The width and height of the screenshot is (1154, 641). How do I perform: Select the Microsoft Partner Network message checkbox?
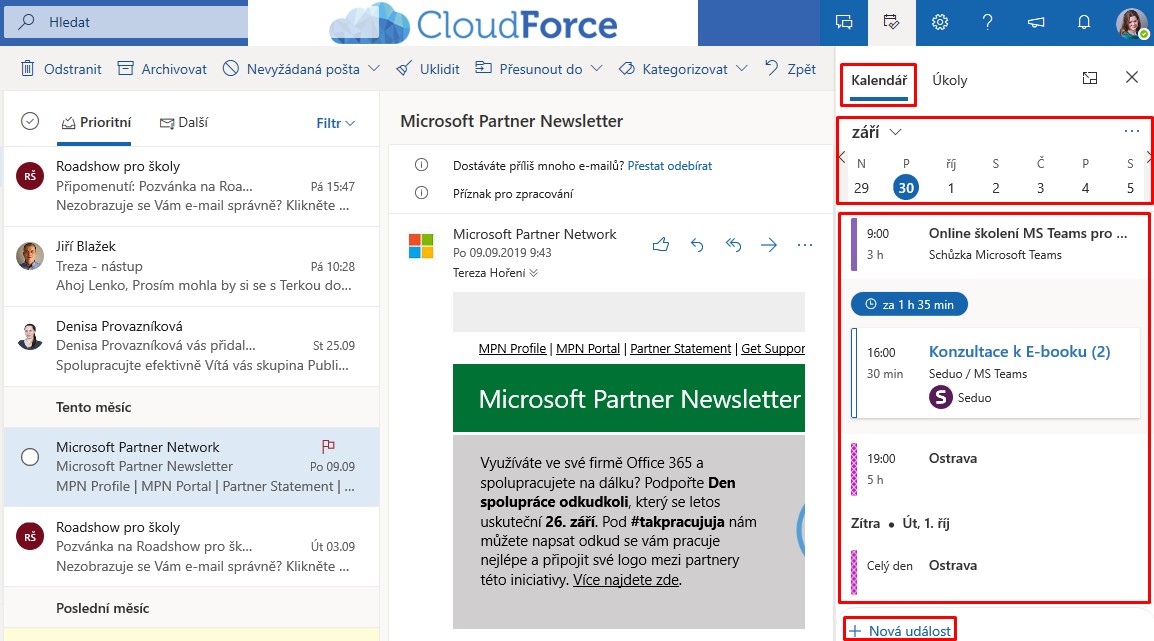click(x=30, y=457)
